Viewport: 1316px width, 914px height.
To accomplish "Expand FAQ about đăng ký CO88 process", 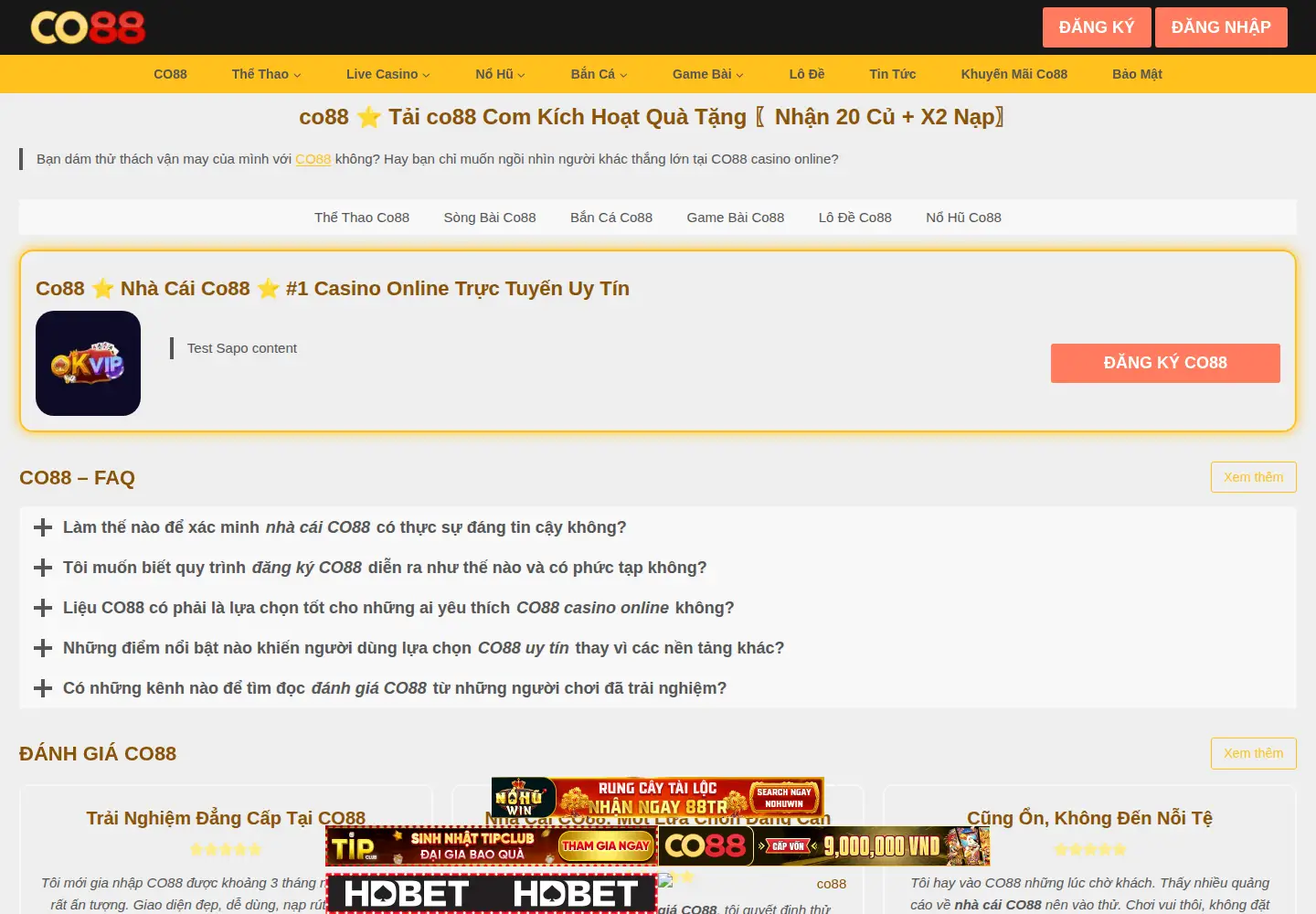I will (x=371, y=568).
